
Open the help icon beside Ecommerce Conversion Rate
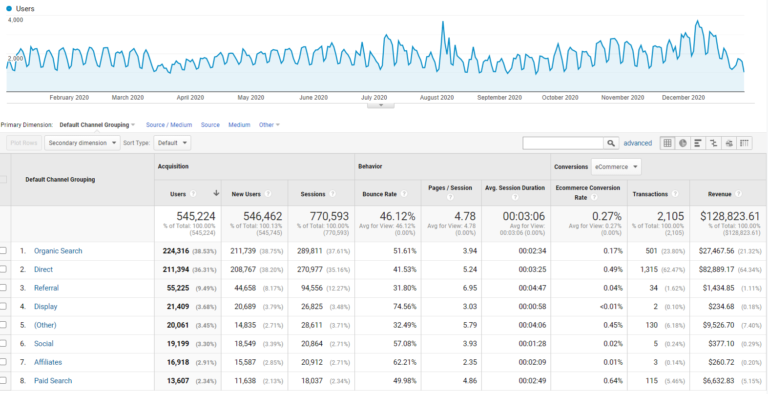[594, 197]
